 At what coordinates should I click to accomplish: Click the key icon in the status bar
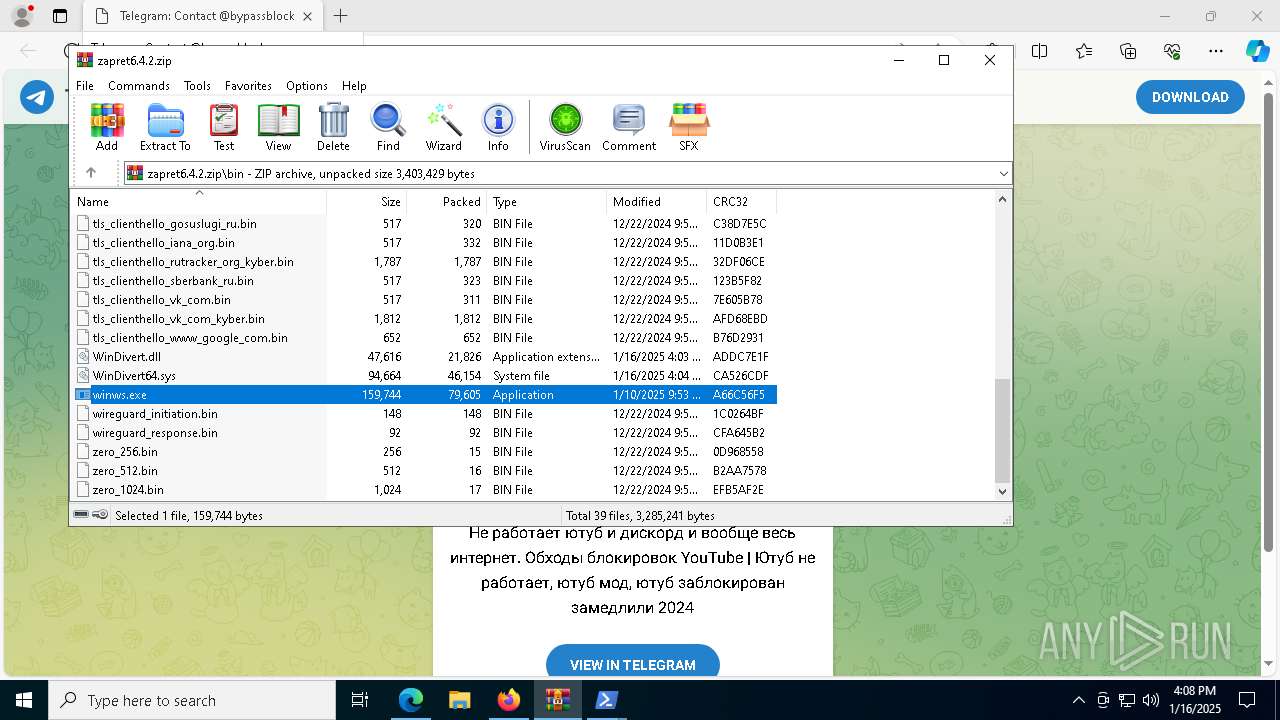100,515
